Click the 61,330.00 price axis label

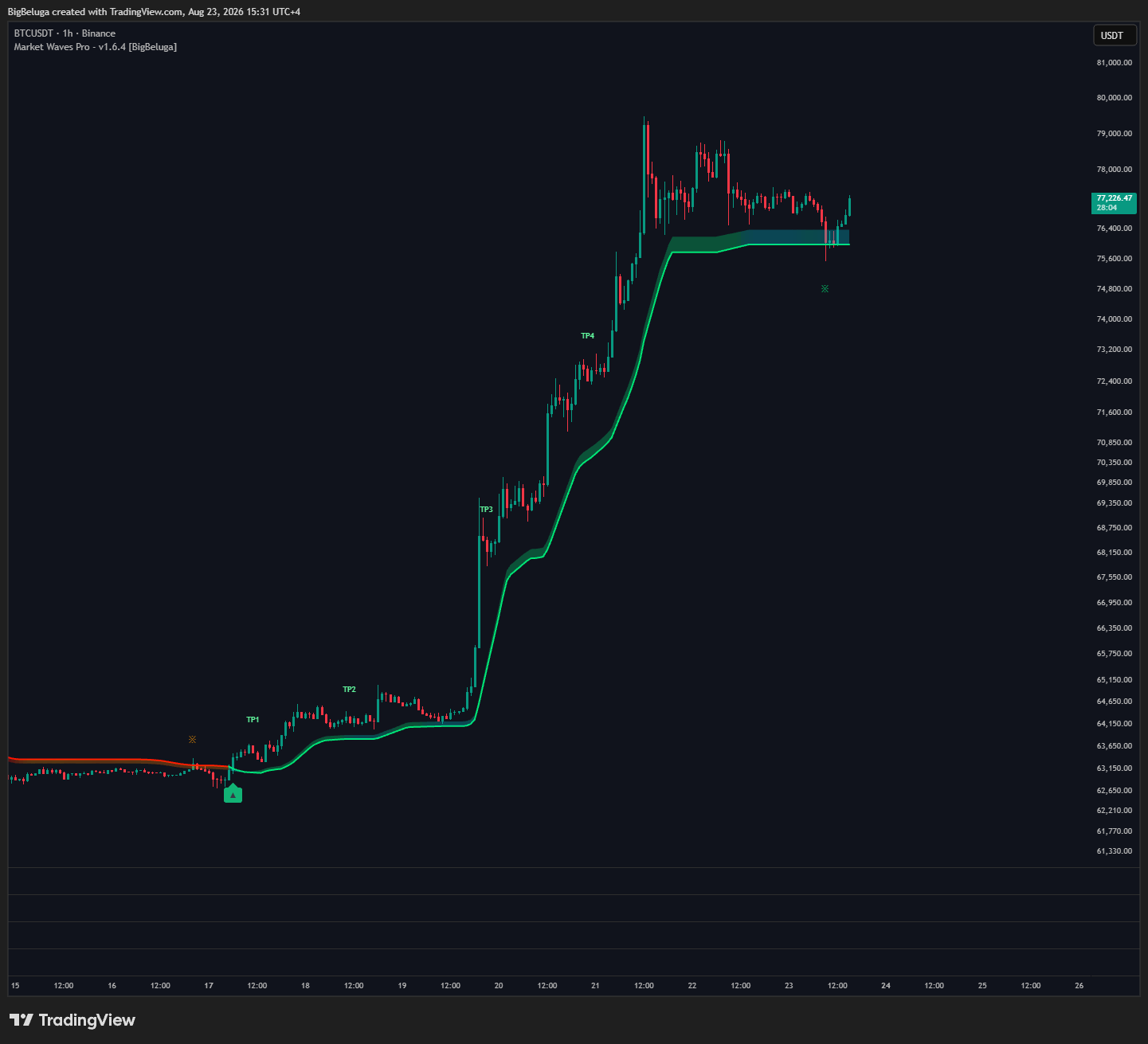click(1115, 851)
